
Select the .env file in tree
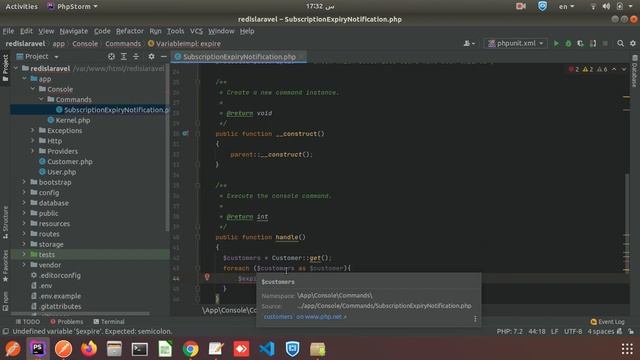(x=46, y=286)
